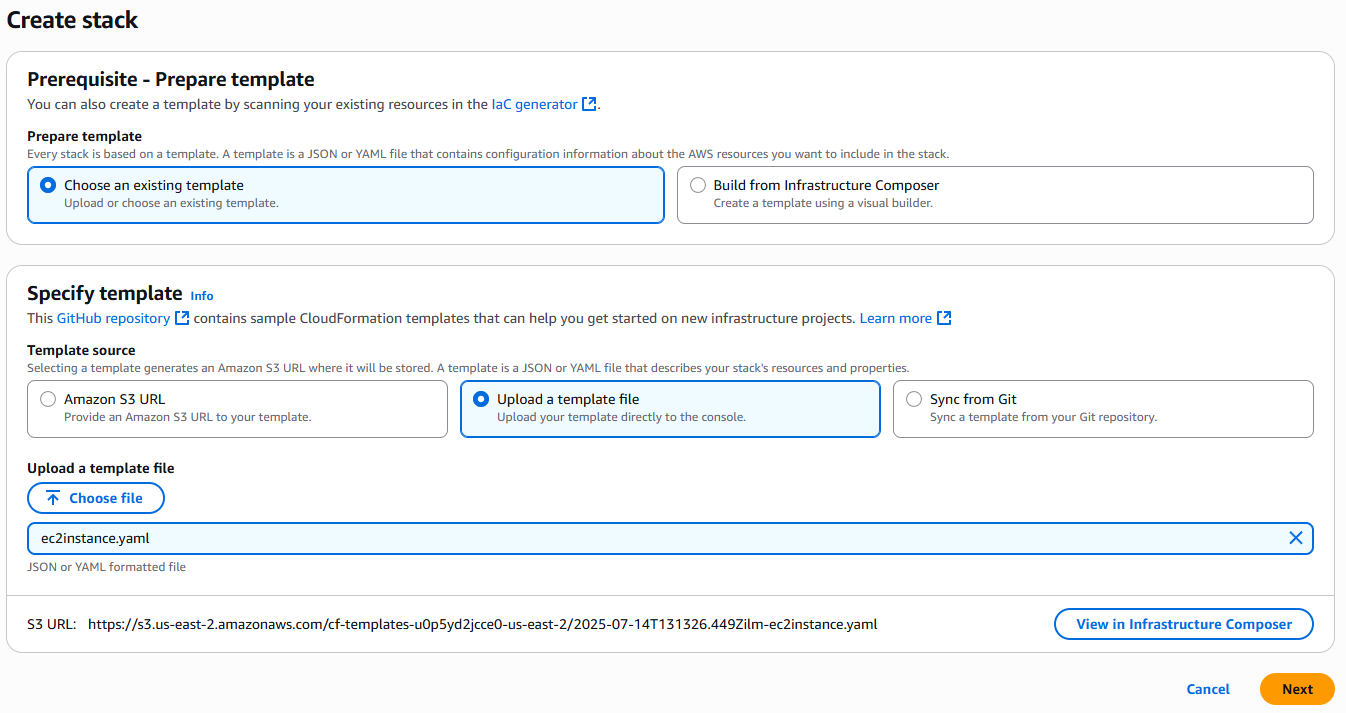
Task: Click the 'Prepare template' label
Action: tap(85, 136)
